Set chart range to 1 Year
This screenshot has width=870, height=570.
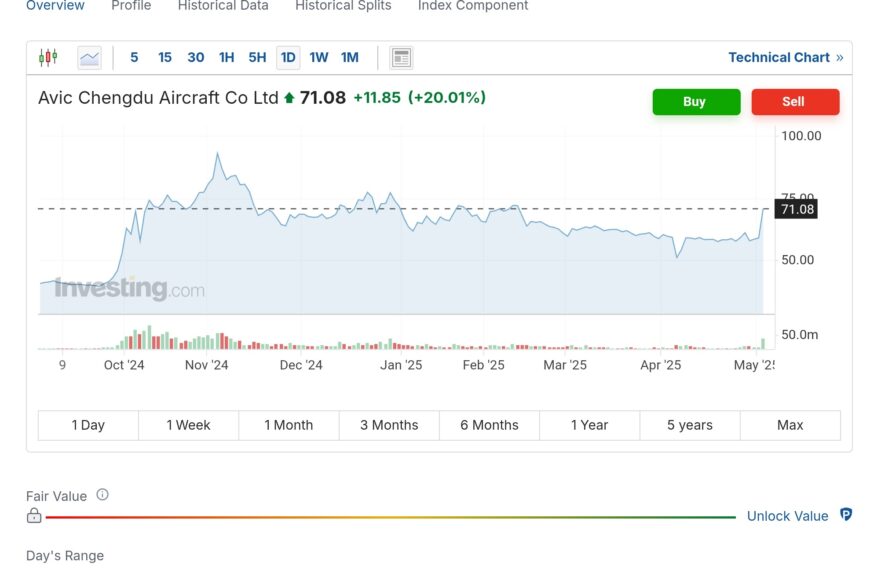pos(590,425)
